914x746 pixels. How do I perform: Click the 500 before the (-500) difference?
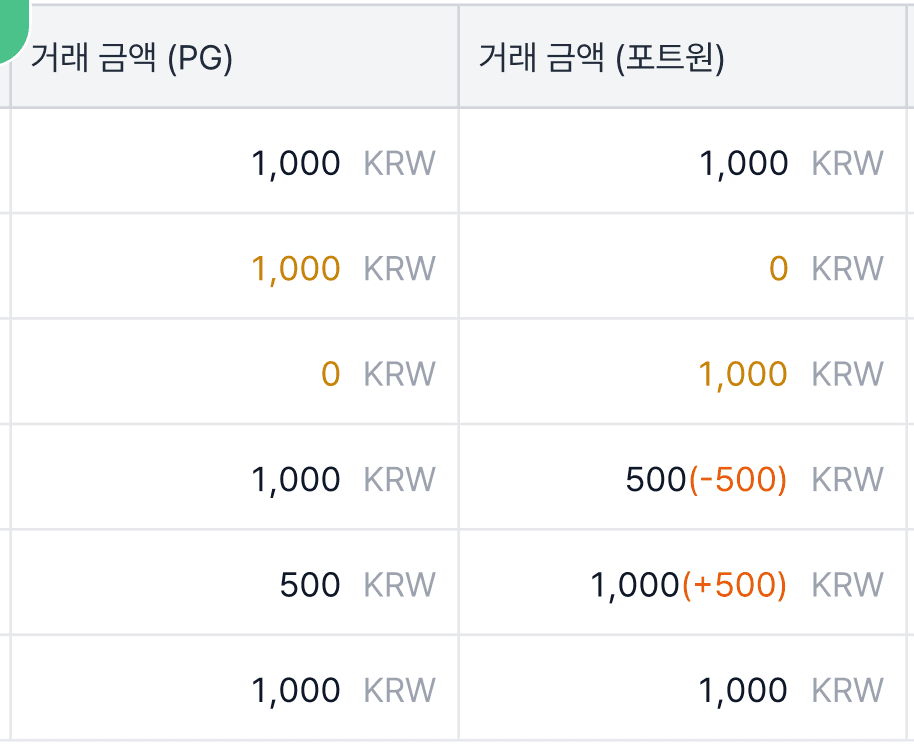656,480
